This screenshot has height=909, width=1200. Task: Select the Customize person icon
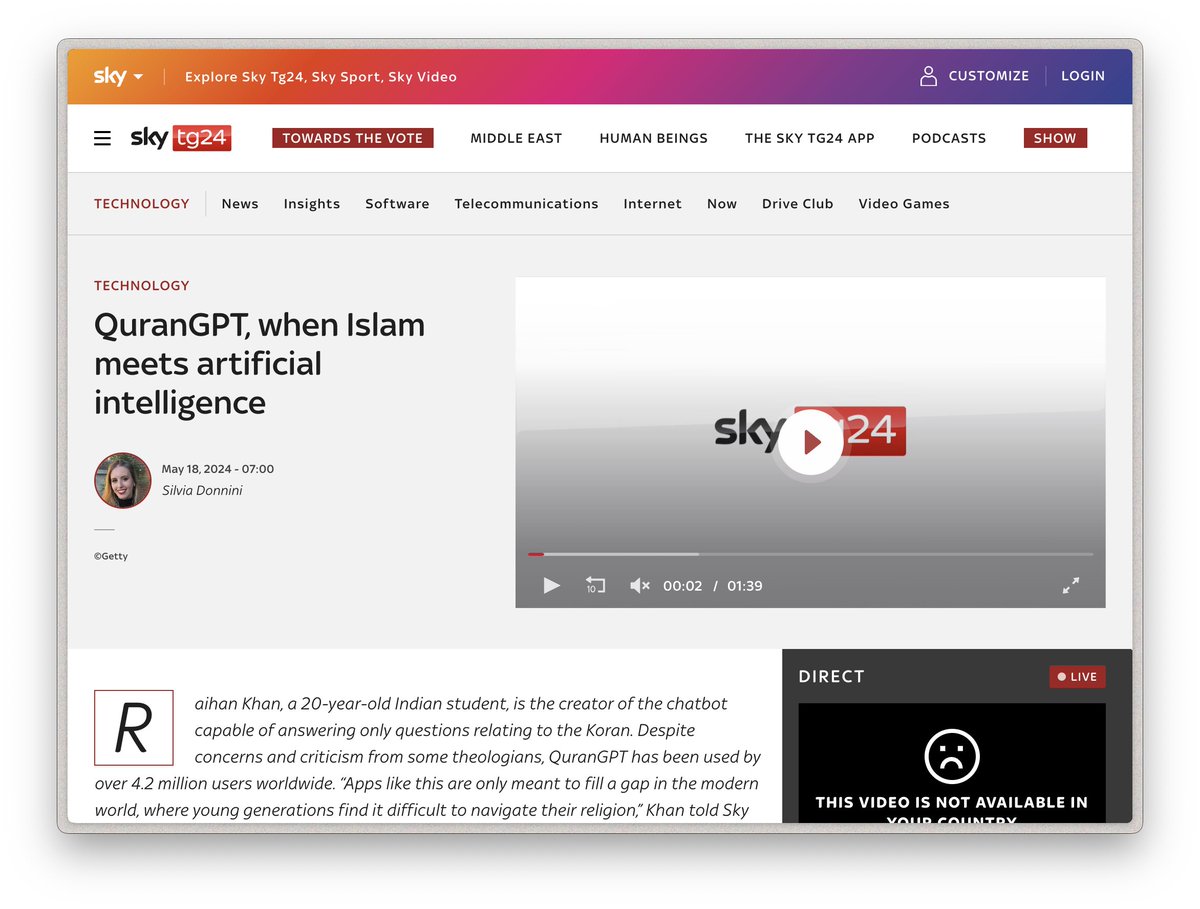click(928, 75)
